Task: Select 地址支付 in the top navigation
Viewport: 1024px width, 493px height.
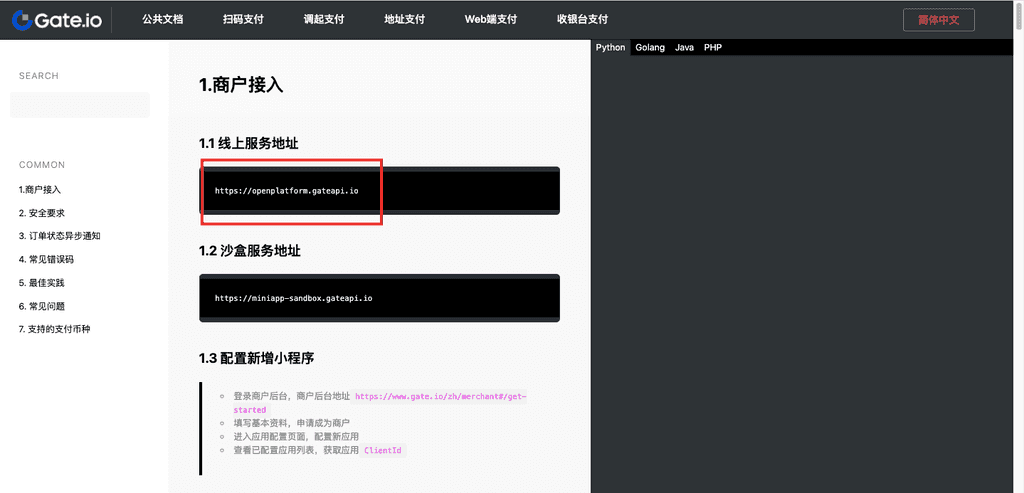Action: point(406,19)
